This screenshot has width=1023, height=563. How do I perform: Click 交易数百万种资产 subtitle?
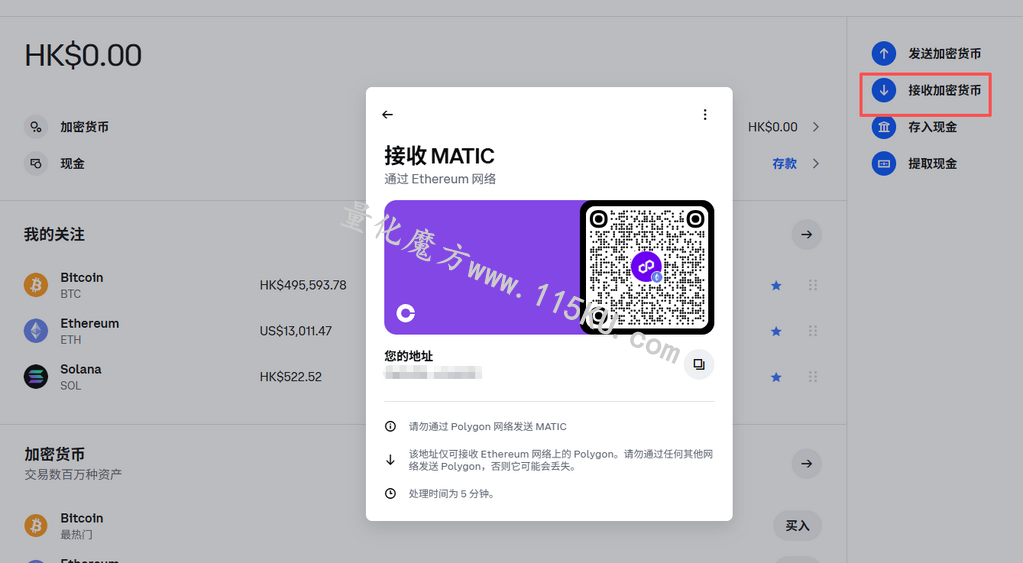click(x=73, y=474)
